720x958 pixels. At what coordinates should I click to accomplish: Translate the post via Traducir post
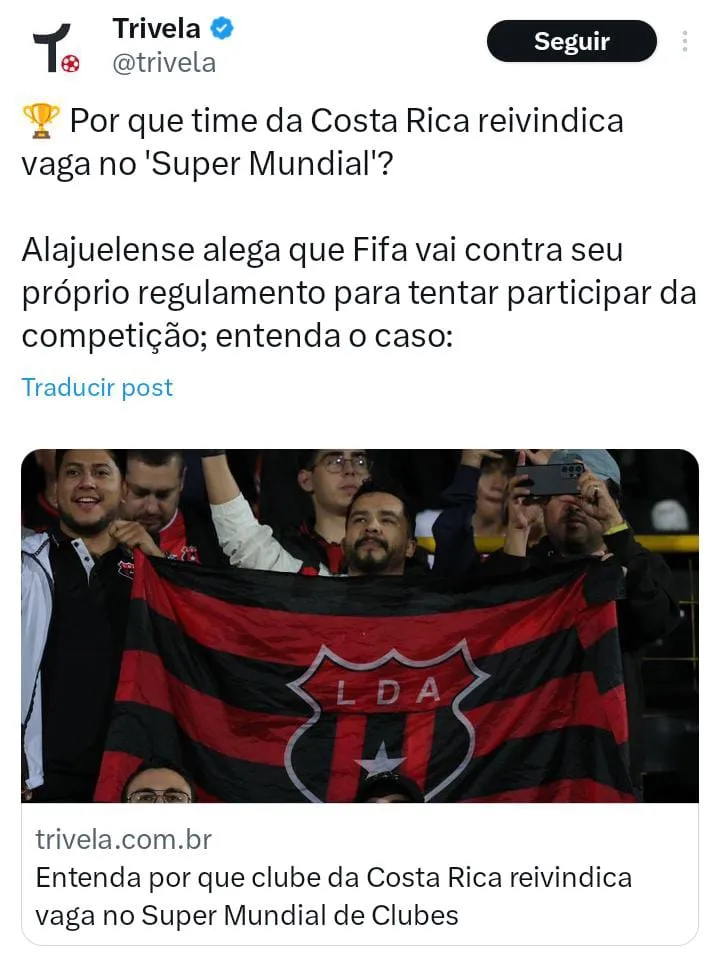[97, 387]
